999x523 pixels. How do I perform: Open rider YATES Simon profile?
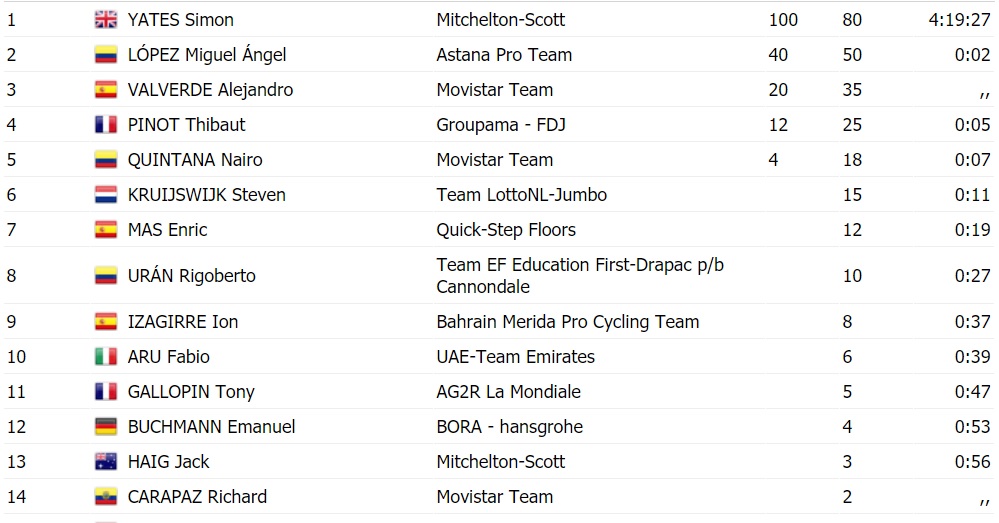click(180, 20)
